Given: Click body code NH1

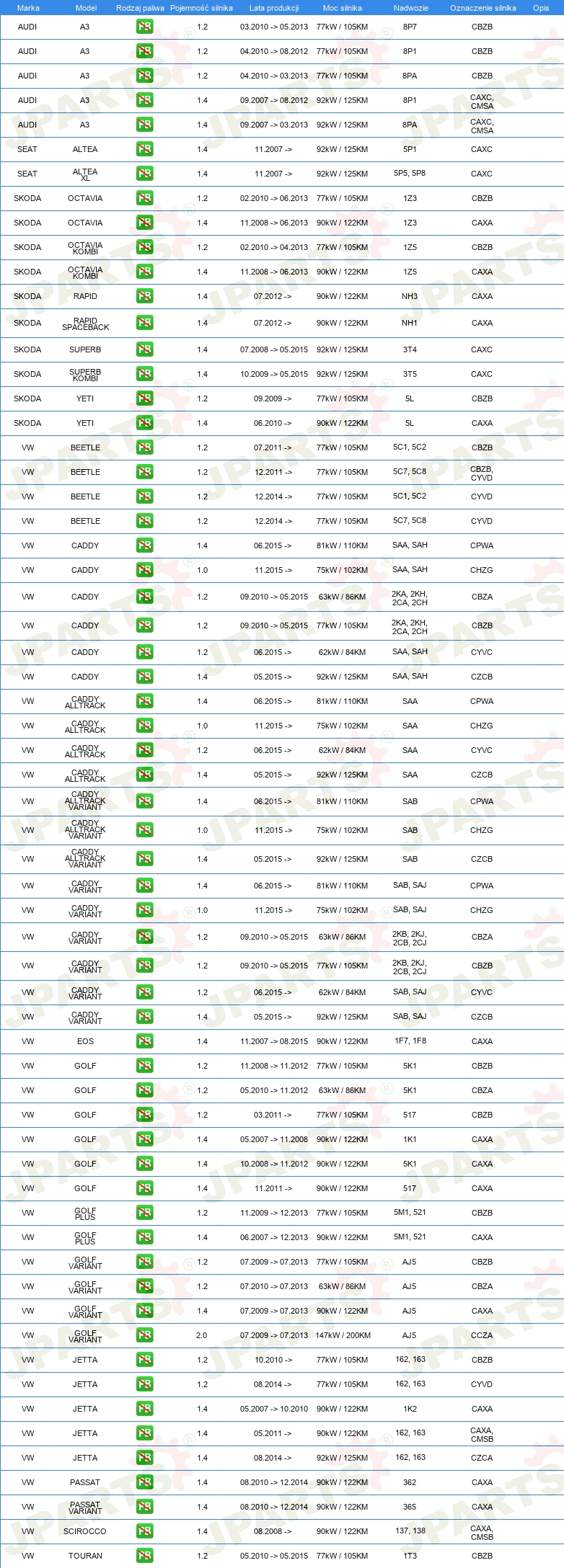Looking at the screenshot, I should (410, 323).
